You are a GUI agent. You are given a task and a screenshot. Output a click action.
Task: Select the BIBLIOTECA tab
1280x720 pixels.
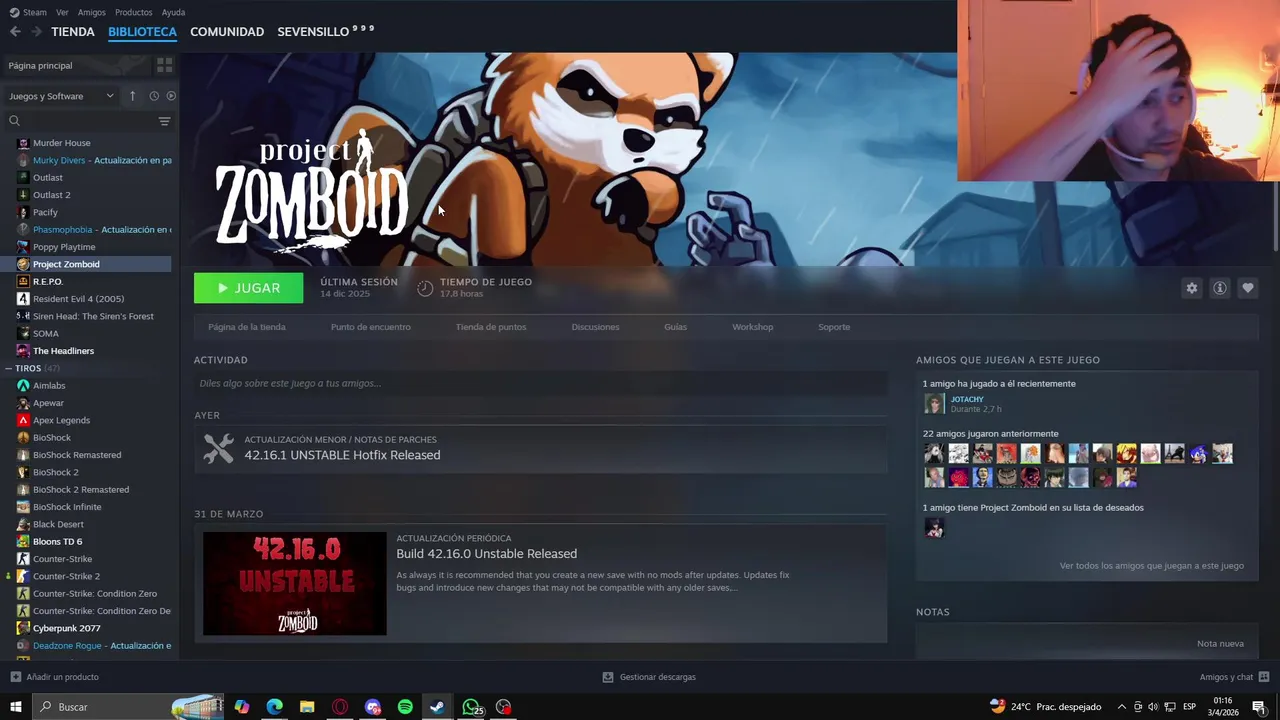click(142, 32)
